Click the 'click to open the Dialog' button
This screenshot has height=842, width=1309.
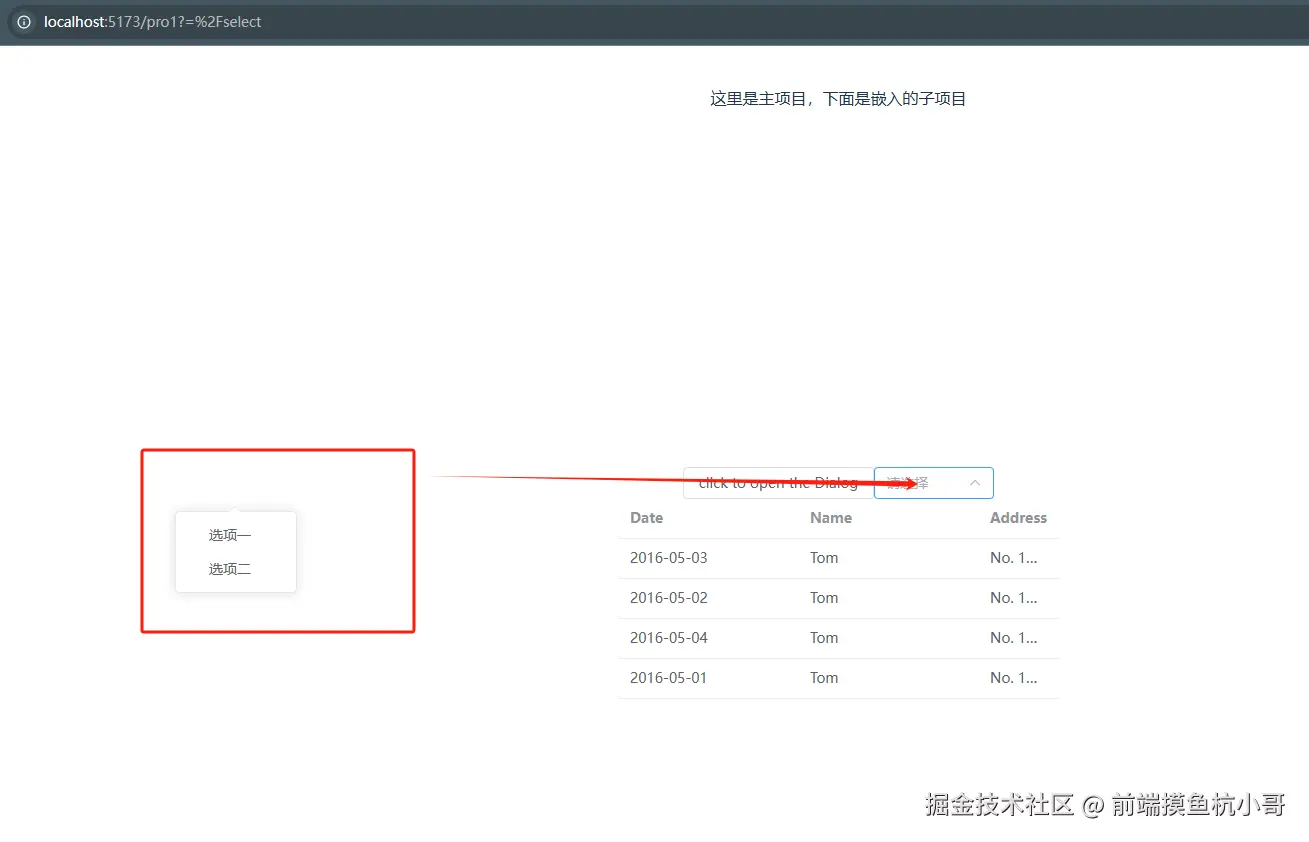pos(778,483)
